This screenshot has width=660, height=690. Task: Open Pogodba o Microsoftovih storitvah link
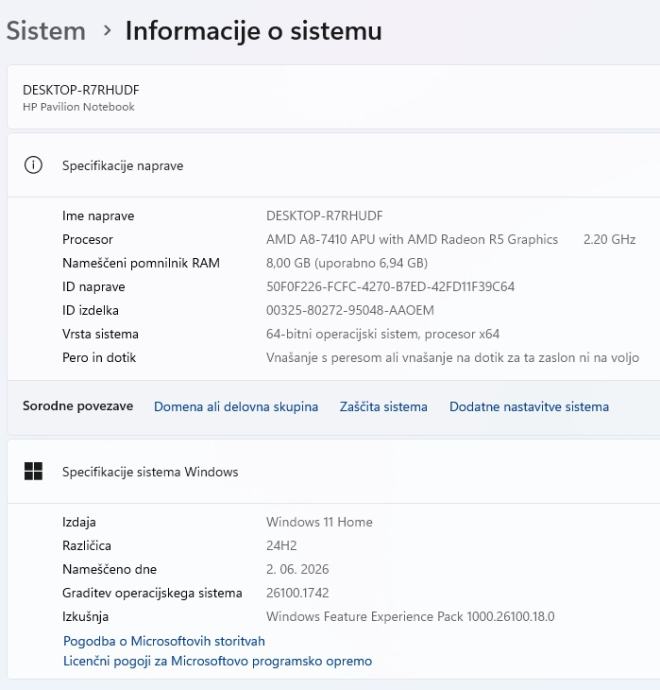click(x=164, y=641)
